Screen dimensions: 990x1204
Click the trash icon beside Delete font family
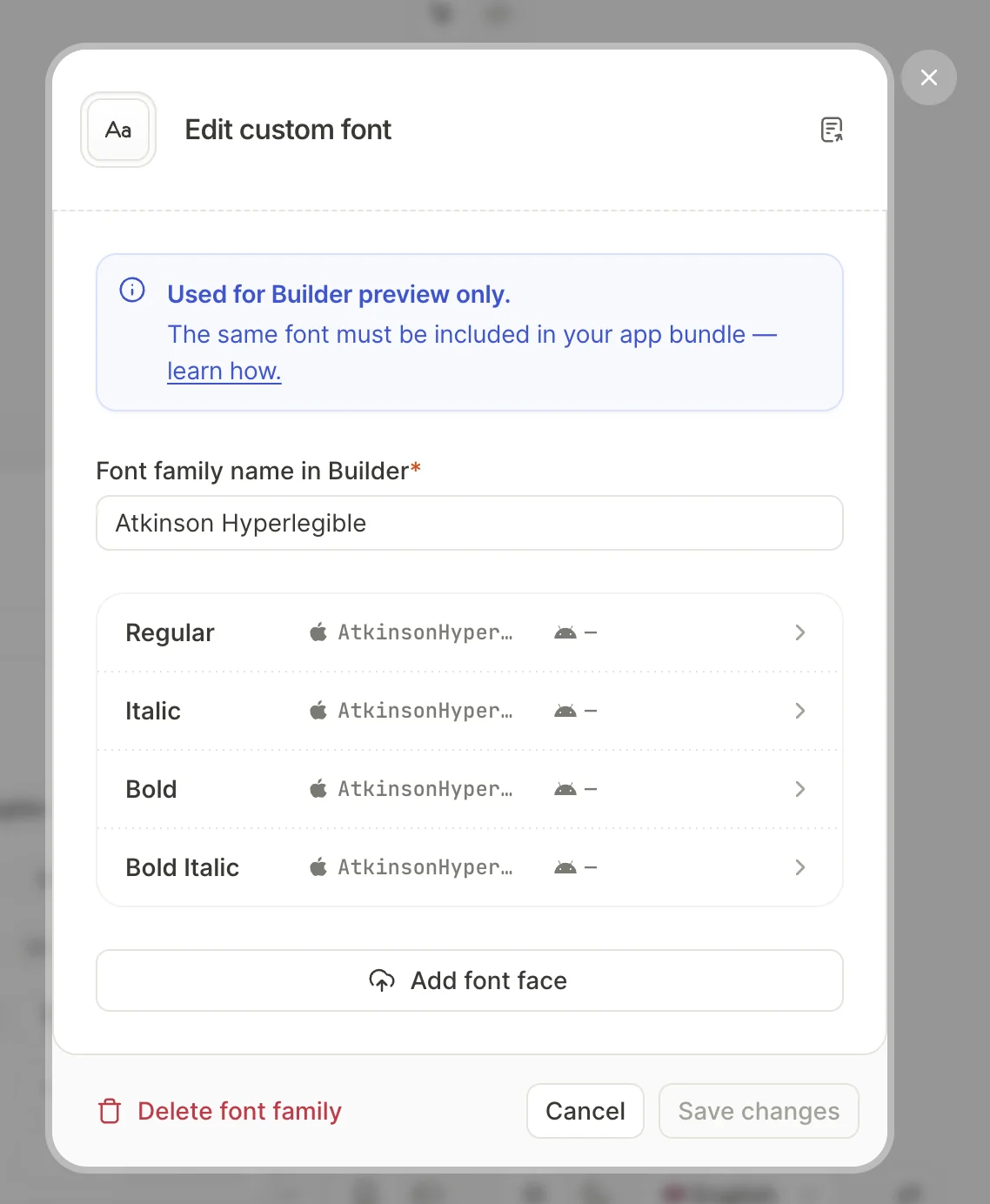click(x=110, y=1111)
